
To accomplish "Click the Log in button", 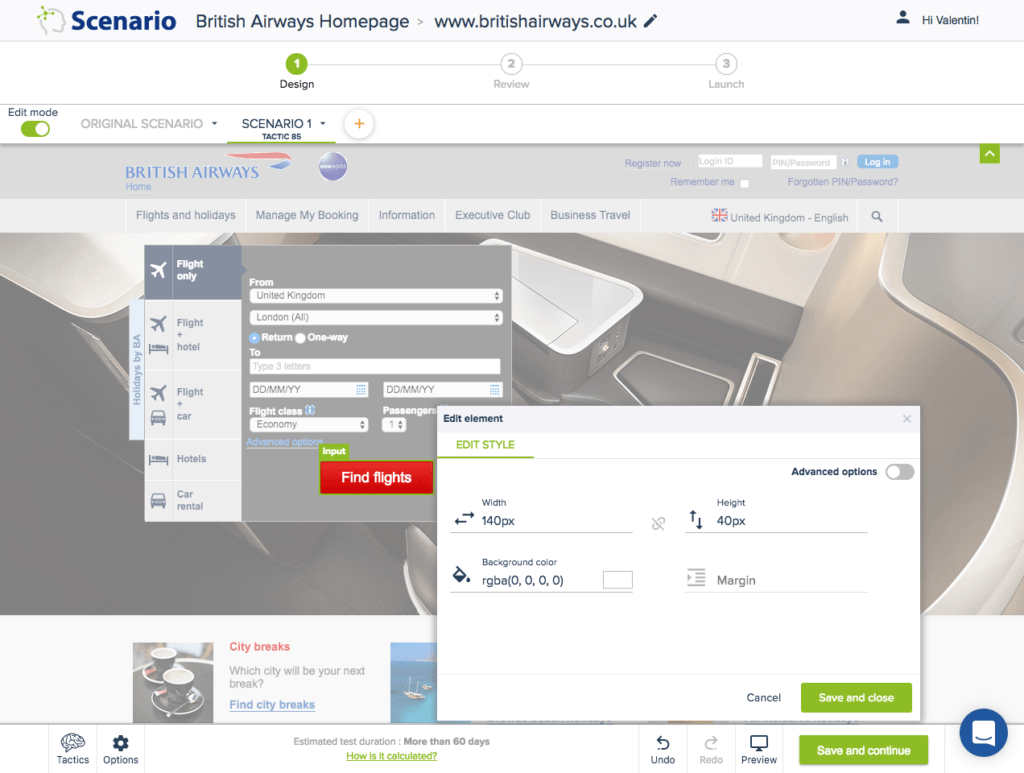I will pos(877,162).
